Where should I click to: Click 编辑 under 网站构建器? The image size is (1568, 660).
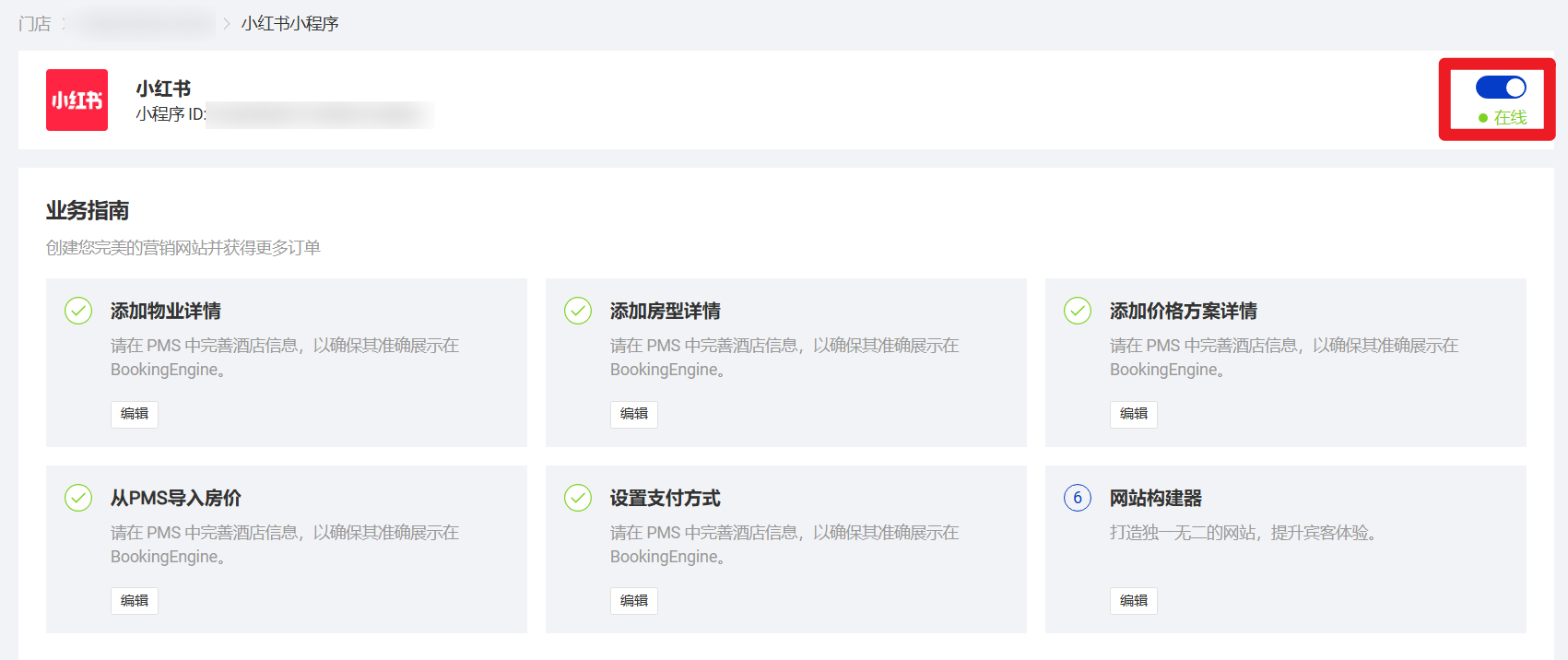tap(1134, 601)
